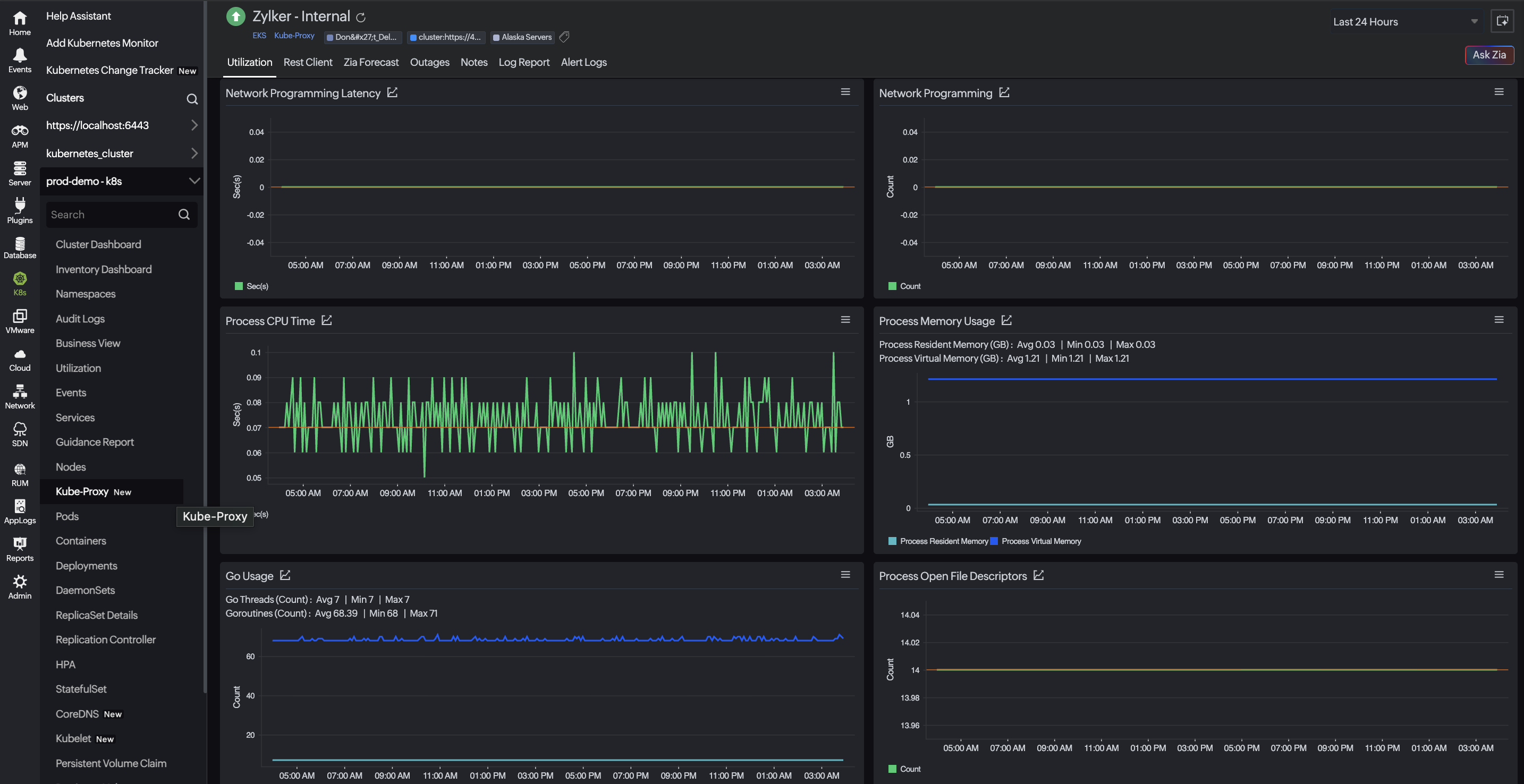Switch to the Alert Logs tab
The height and width of the screenshot is (784, 1524).
(583, 62)
